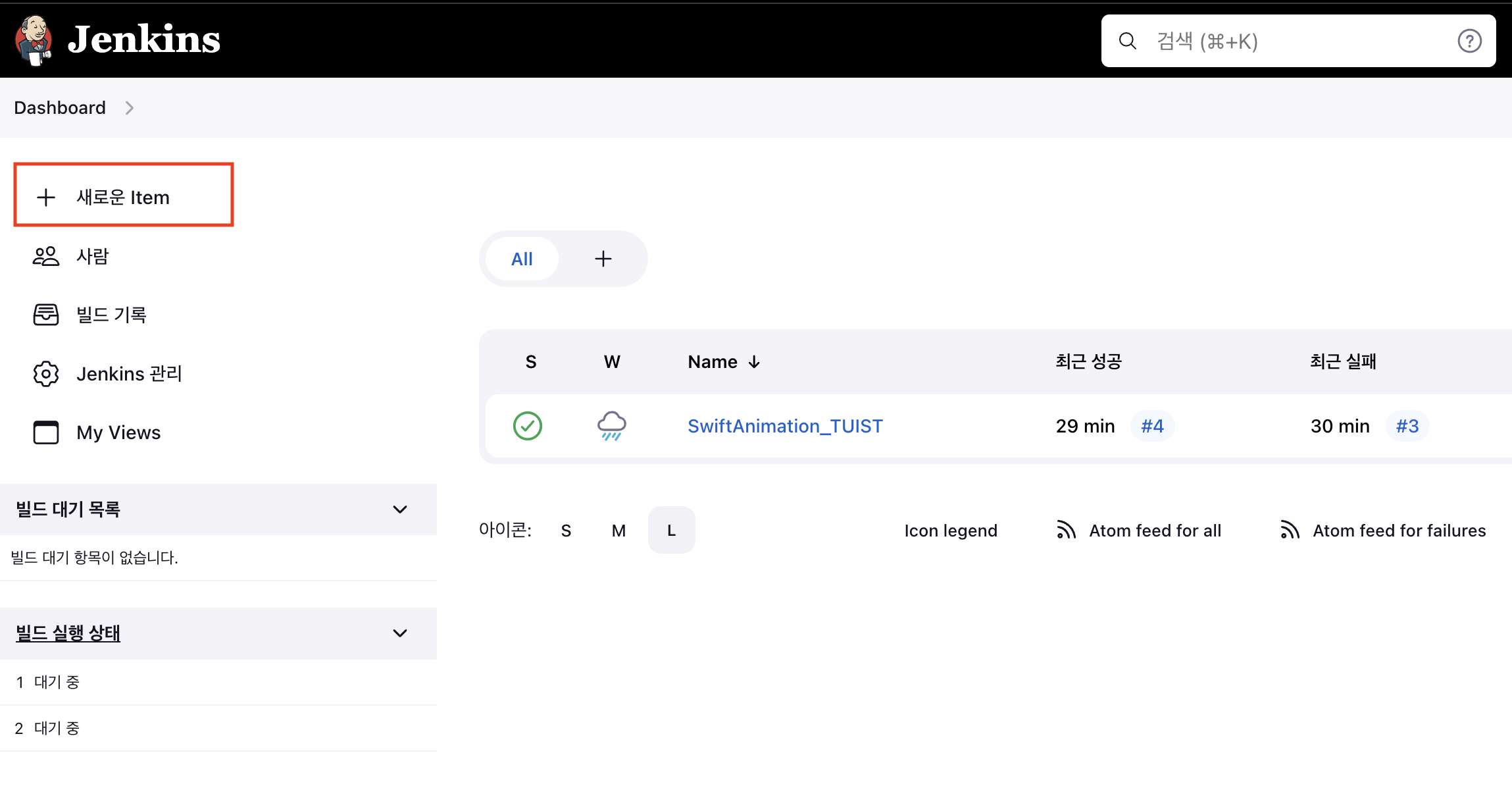Click the rainy weather health icon

tap(611, 426)
